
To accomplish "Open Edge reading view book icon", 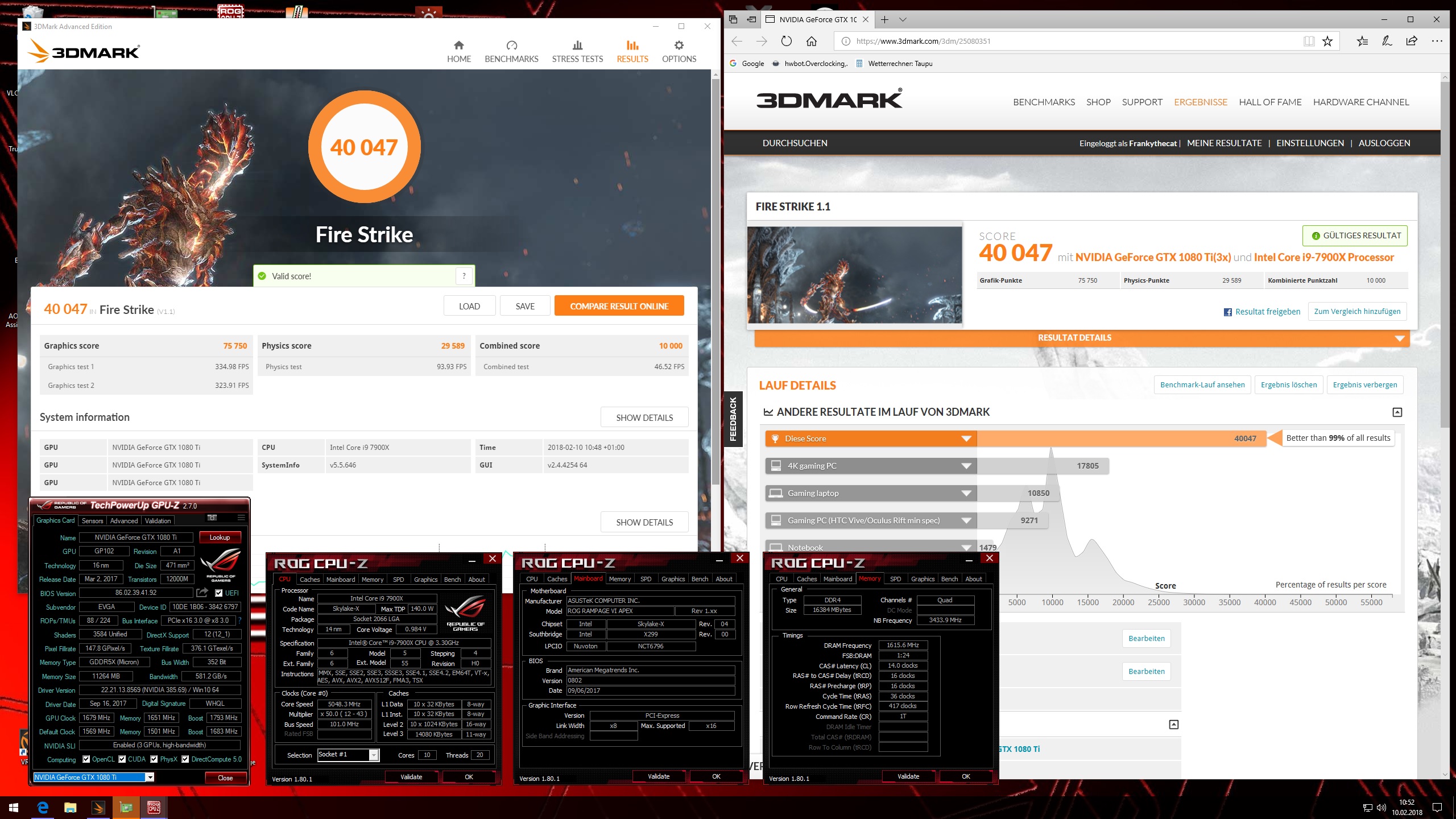I will click(1309, 41).
